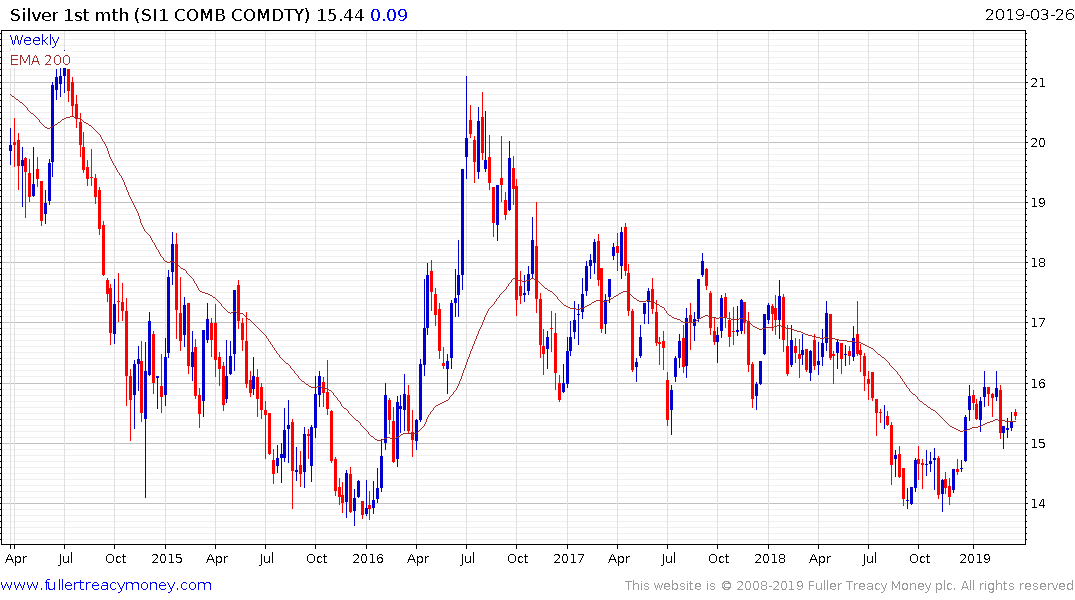Click the first 'Apr' x-axis label
The width and height of the screenshot is (1075, 600).
[x=16, y=559]
